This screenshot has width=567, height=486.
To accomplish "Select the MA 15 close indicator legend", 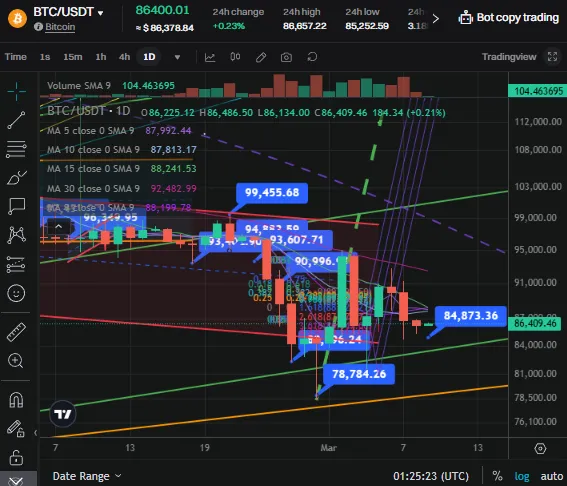I will point(122,169).
